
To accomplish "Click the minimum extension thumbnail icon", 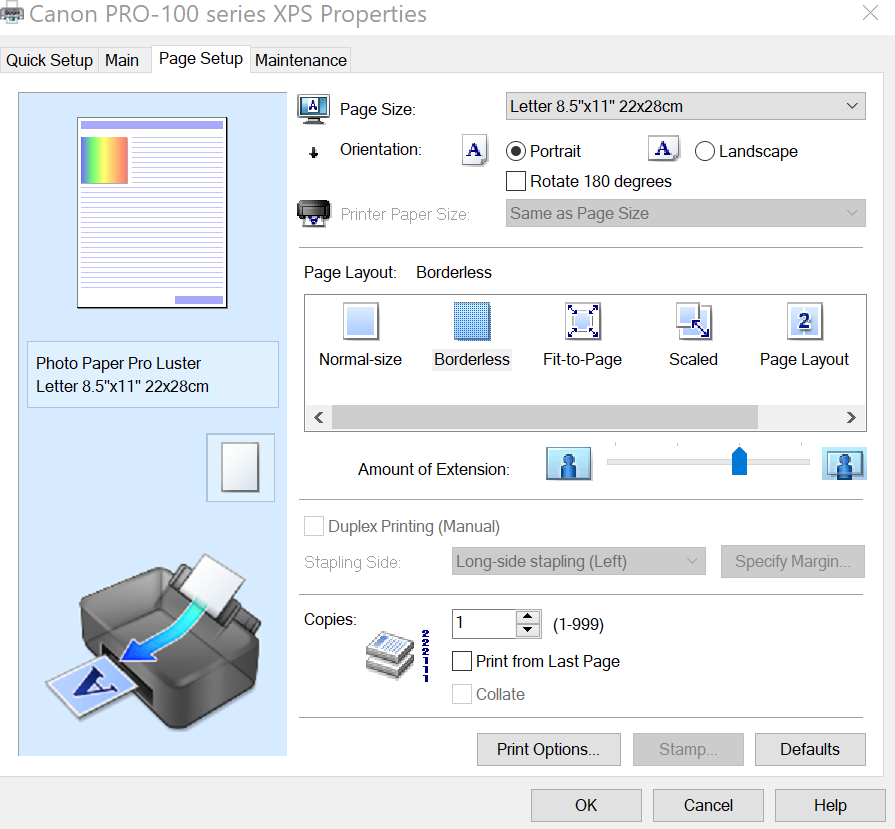I will click(568, 463).
